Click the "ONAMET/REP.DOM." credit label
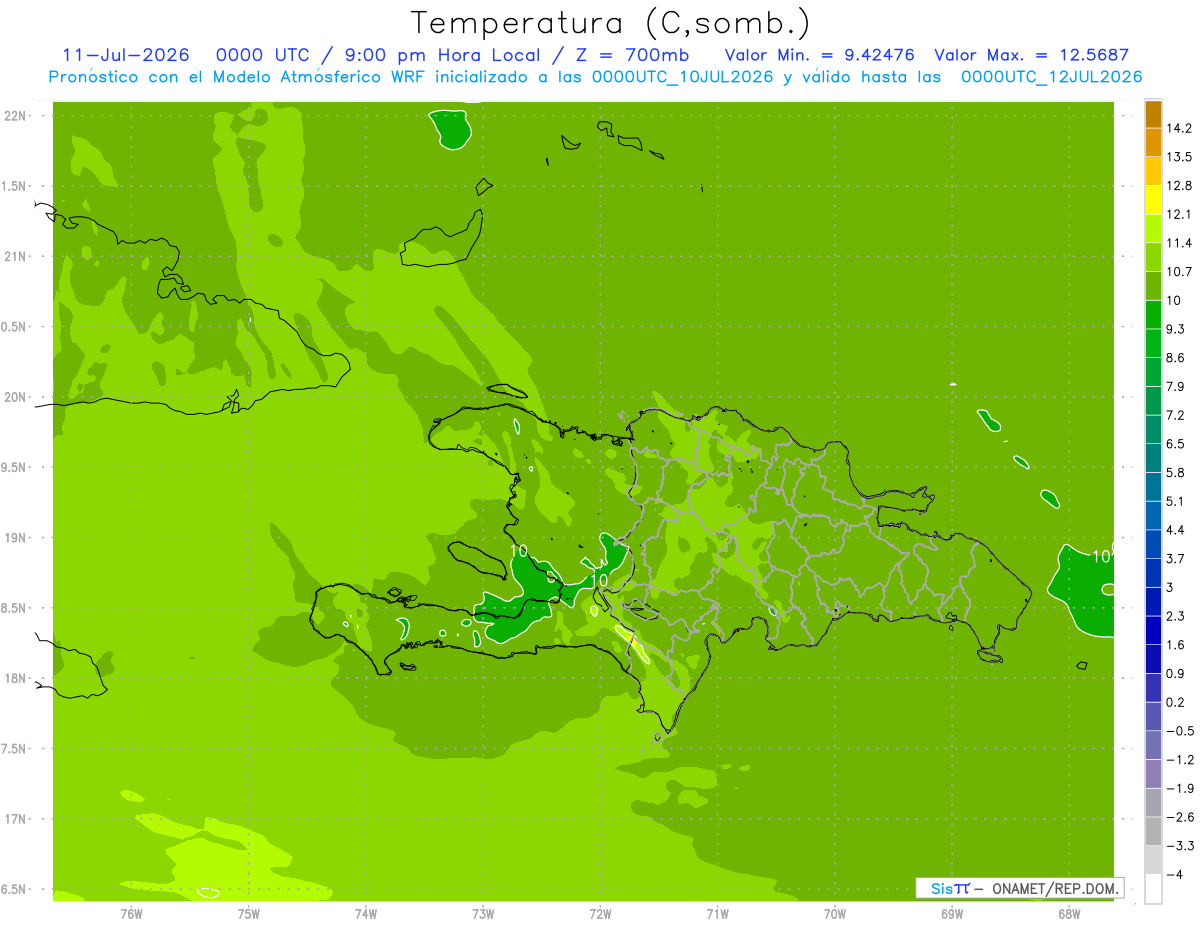Screen dimensions: 1200x927 pos(1055,888)
